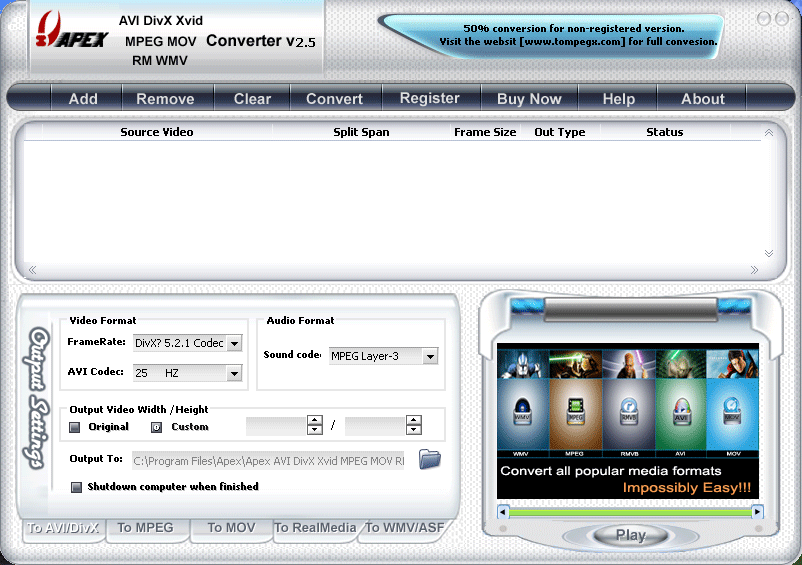Open the About dialog
This screenshot has height=565, width=802.
click(703, 99)
